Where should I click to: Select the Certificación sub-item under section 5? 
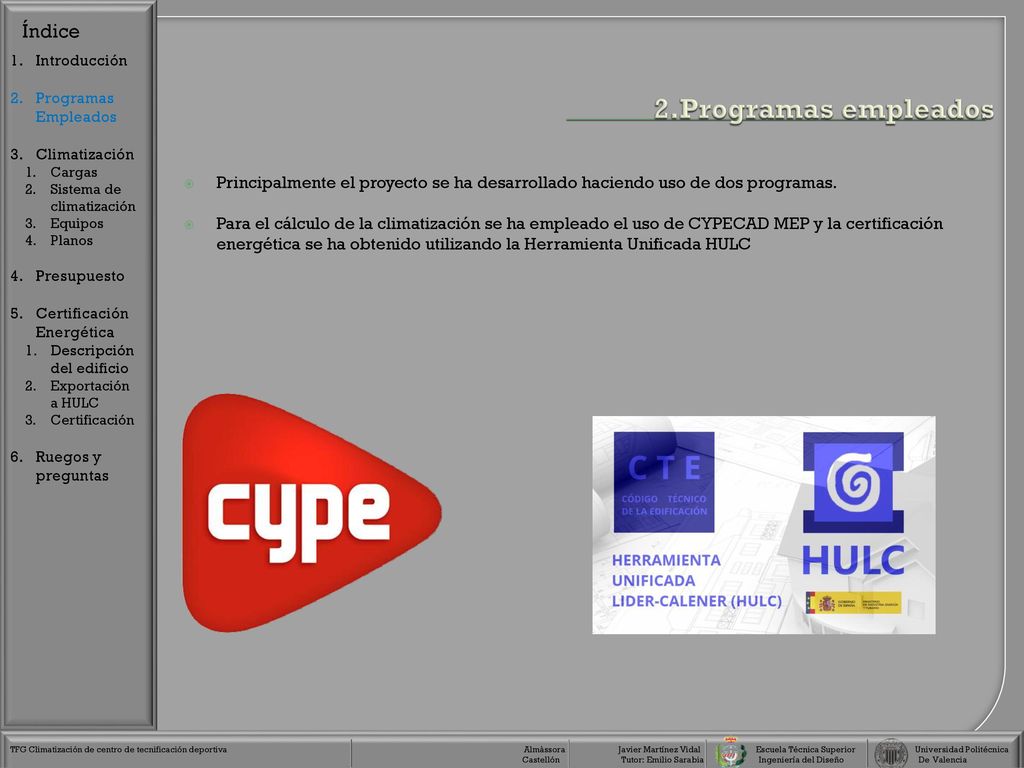(x=92, y=420)
